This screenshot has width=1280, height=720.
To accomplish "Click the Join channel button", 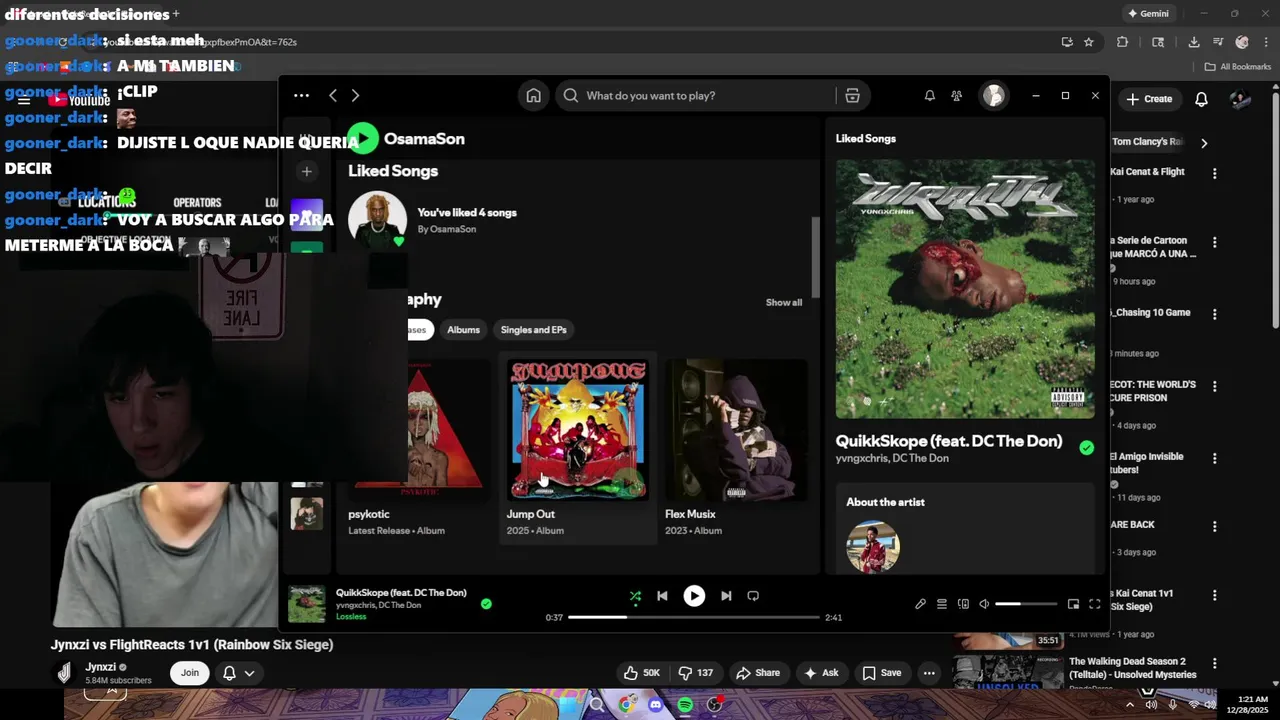I will (x=190, y=673).
